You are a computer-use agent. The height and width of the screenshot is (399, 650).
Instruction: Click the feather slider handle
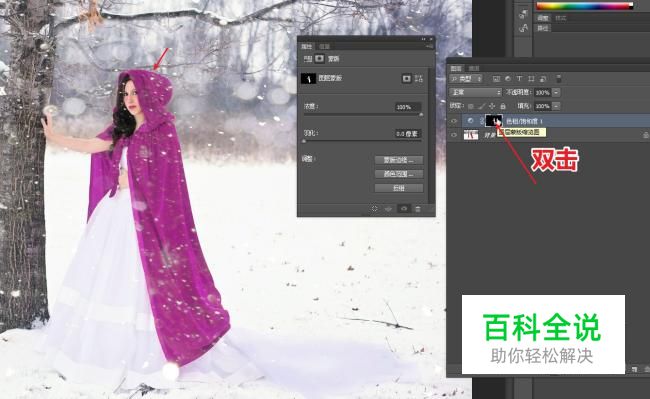pos(304,141)
